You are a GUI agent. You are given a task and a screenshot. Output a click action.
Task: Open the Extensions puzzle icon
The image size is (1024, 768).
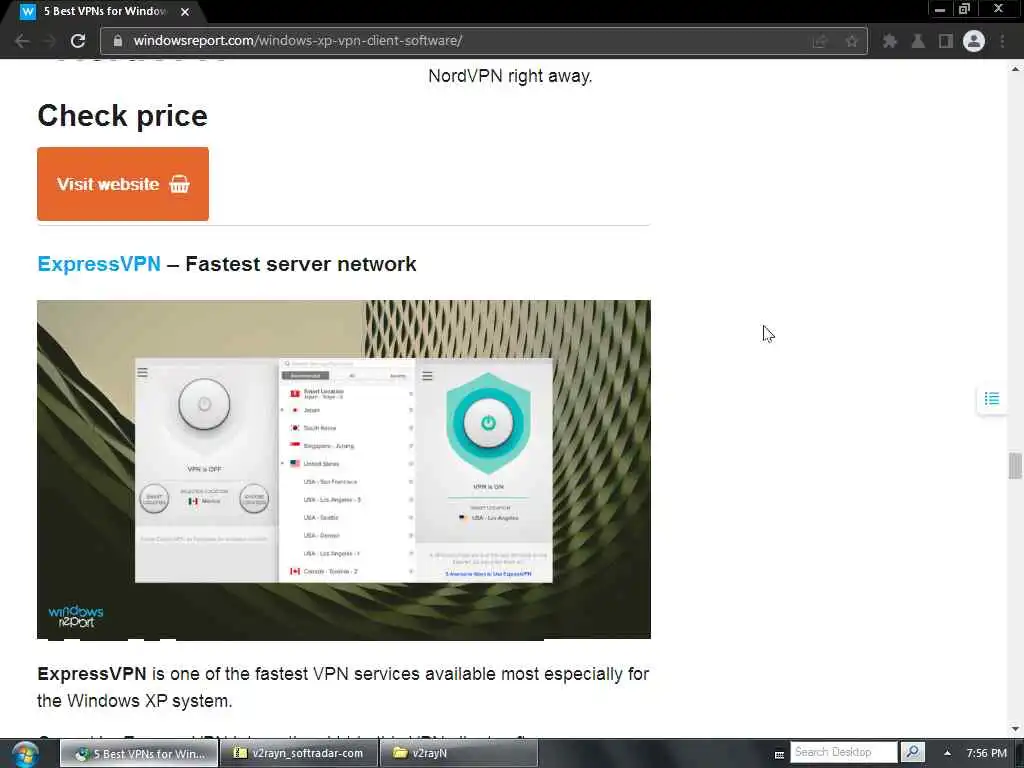click(889, 41)
